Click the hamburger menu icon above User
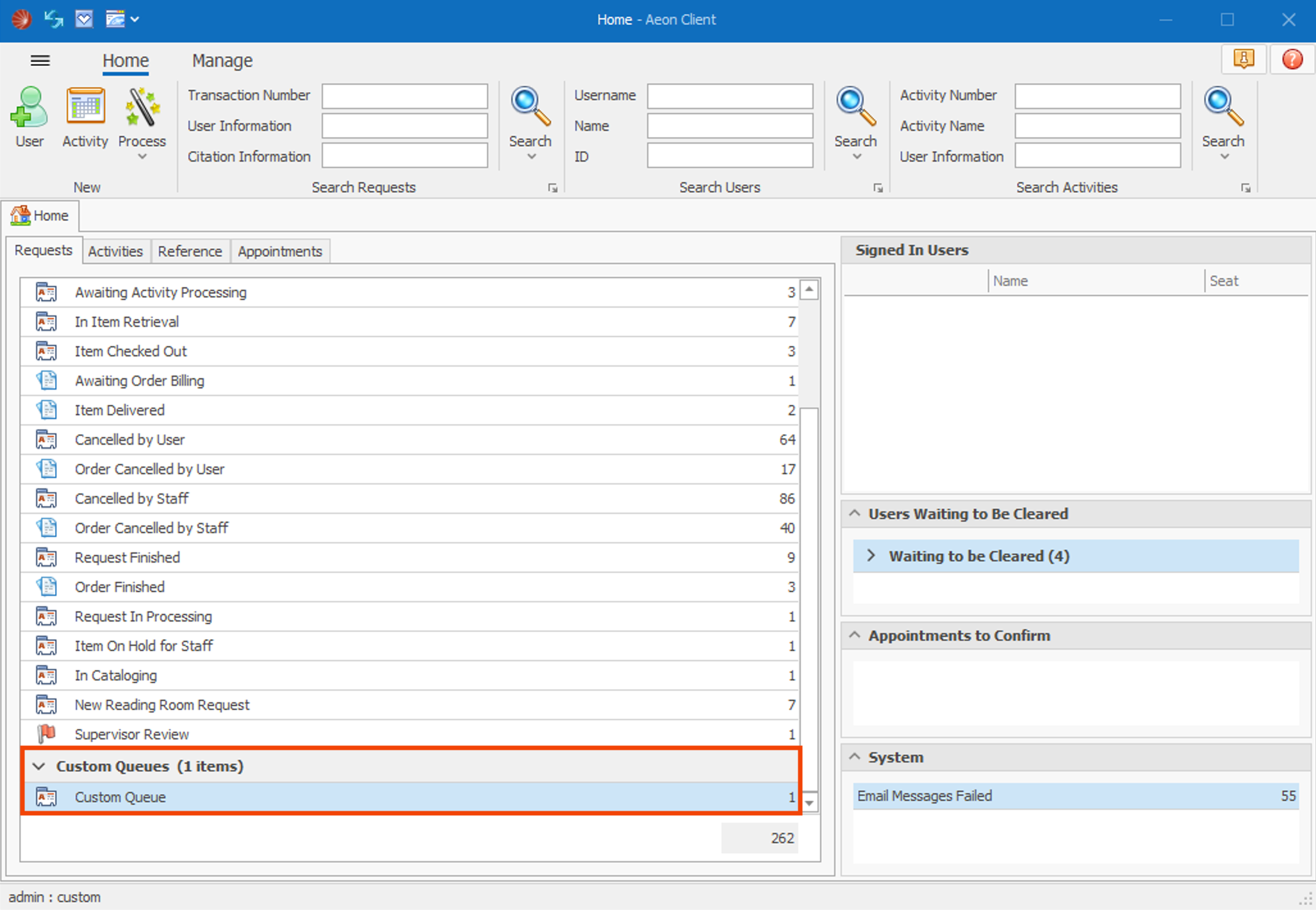1316x910 pixels. [x=40, y=60]
